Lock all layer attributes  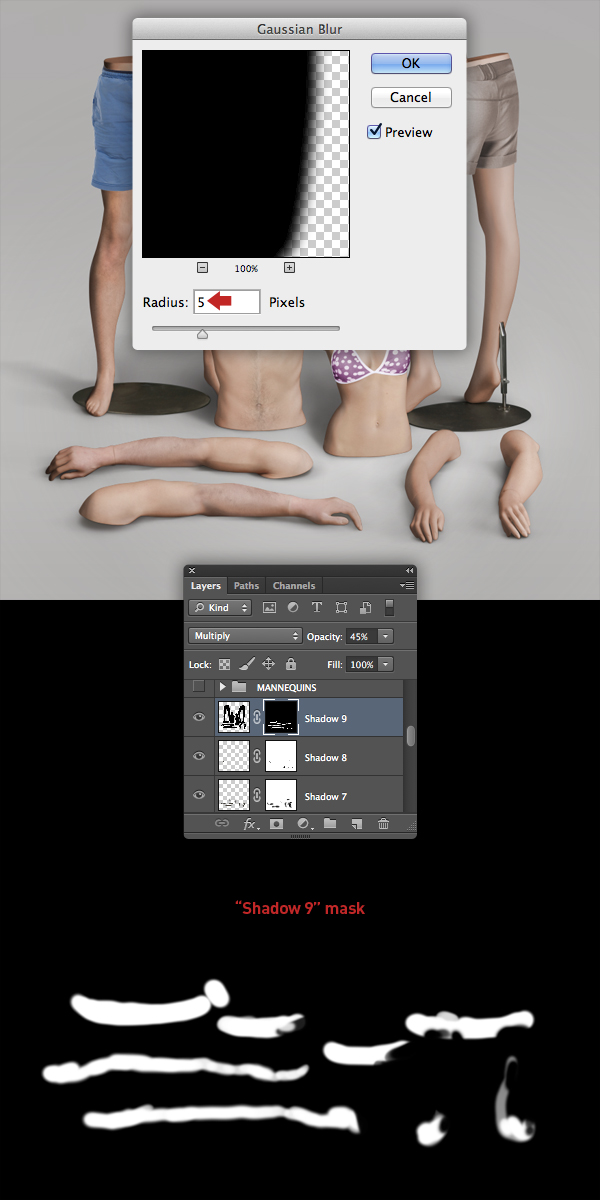pyautogui.click(x=291, y=664)
